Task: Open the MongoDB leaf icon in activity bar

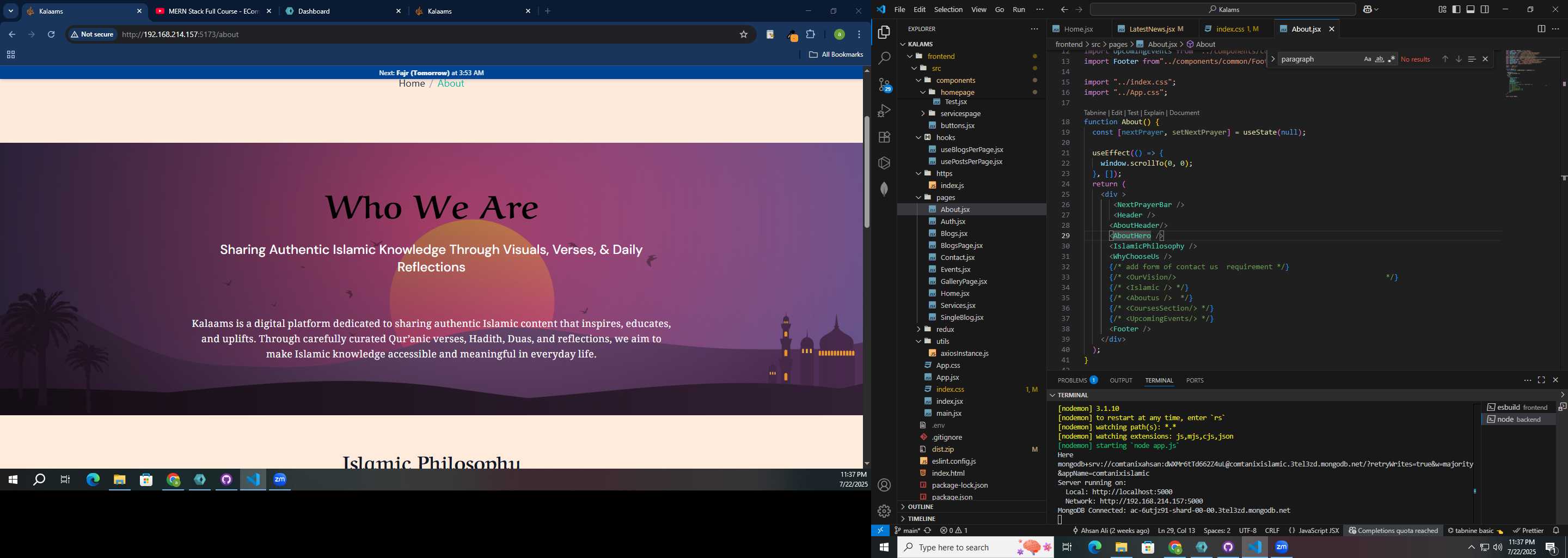Action: [x=884, y=190]
